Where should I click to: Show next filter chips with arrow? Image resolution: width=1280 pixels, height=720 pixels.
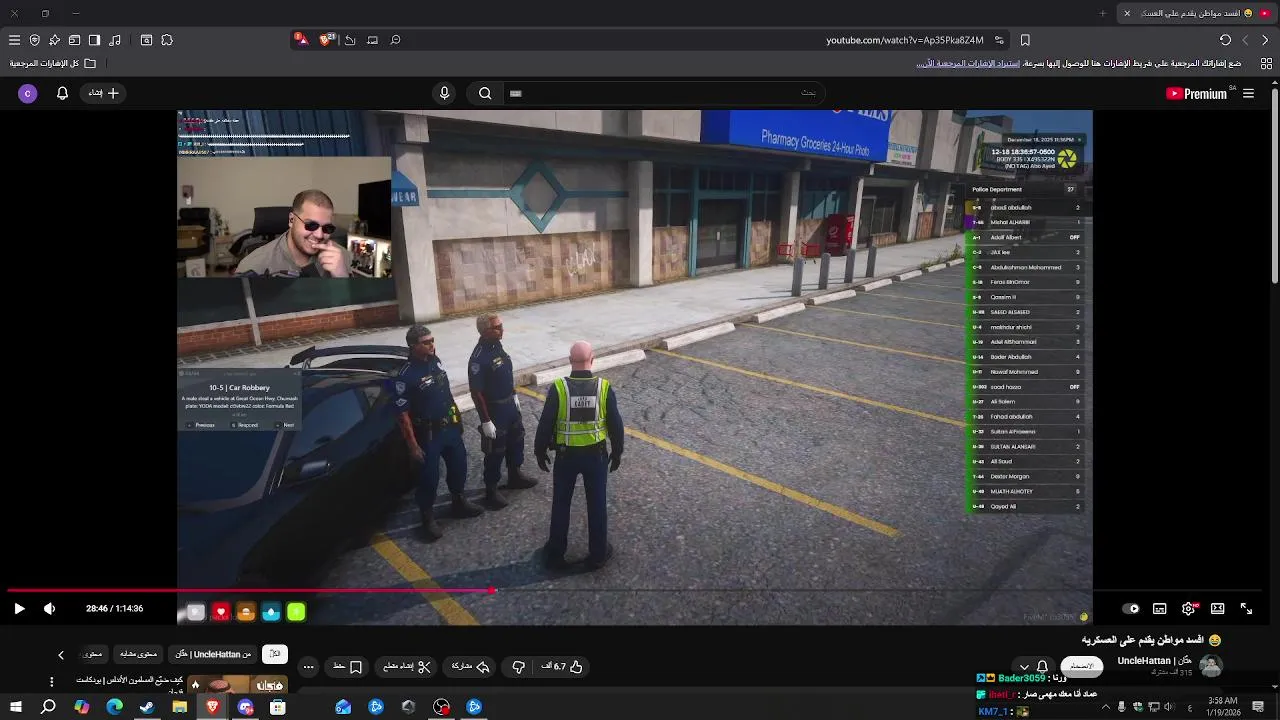coord(60,655)
